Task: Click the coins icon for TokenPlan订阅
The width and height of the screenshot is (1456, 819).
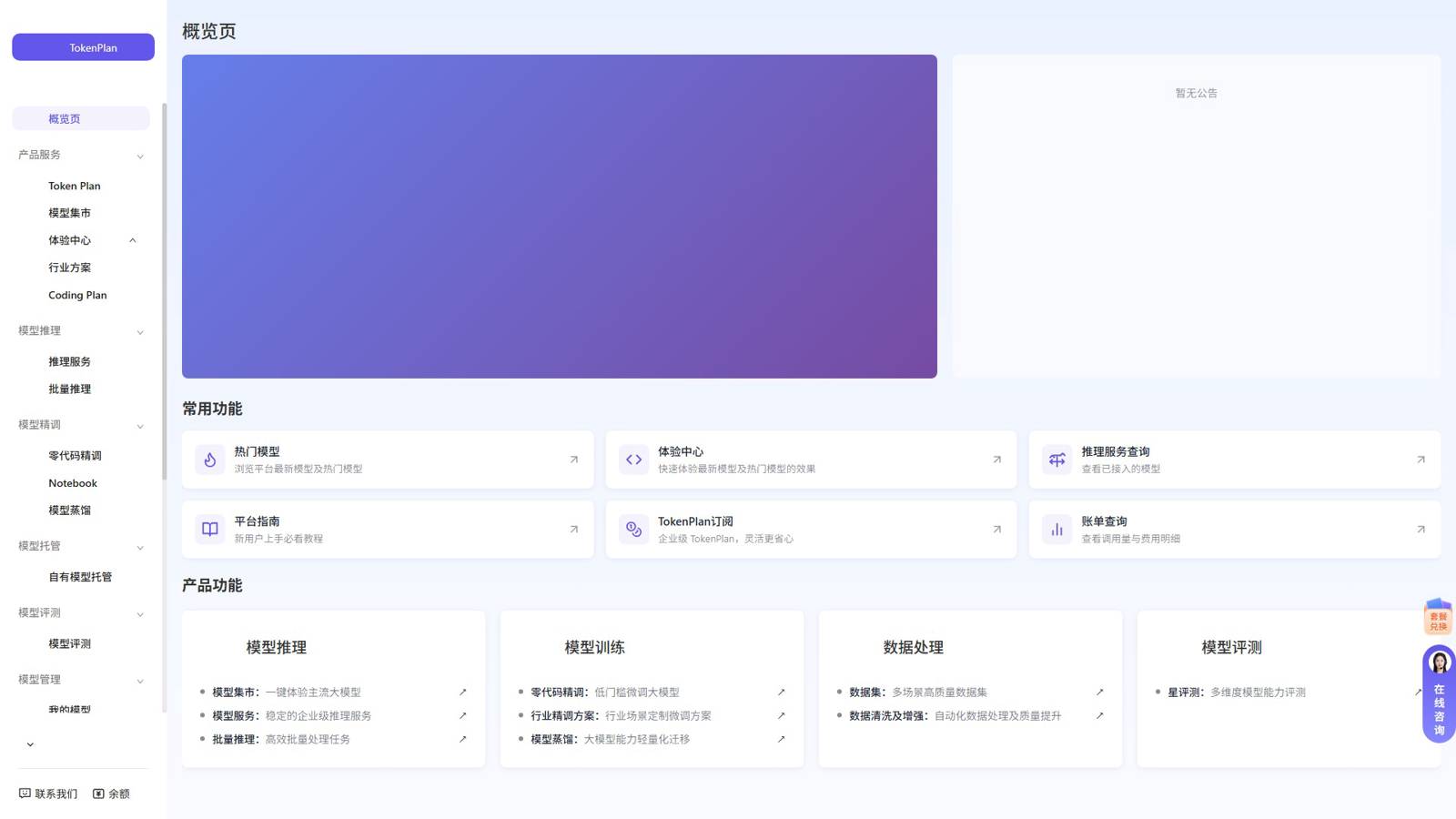Action: tap(634, 529)
